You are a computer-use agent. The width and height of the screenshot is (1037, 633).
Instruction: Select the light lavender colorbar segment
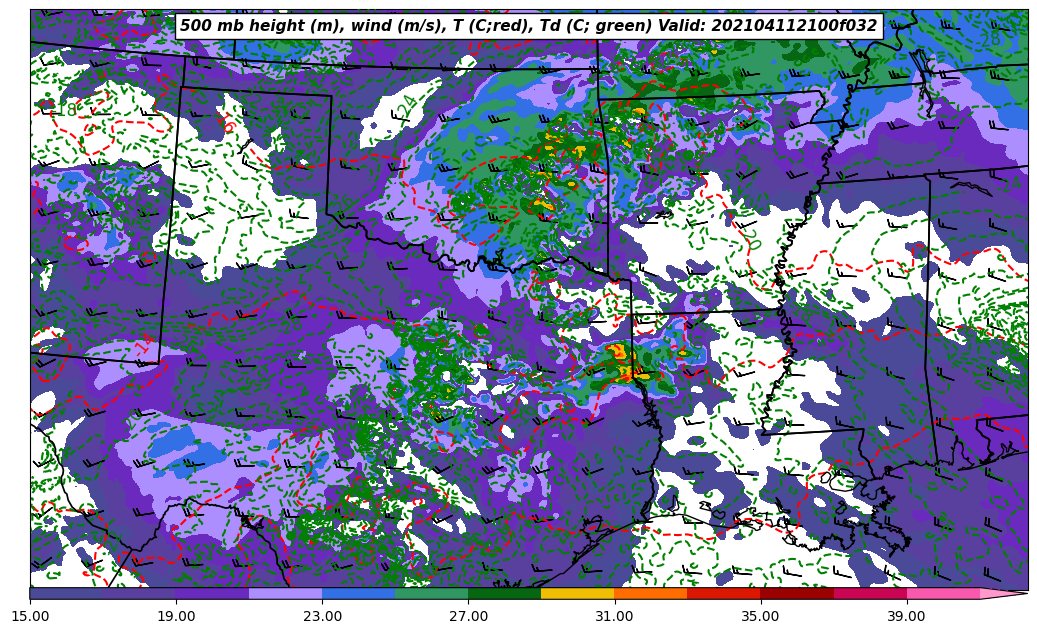tap(285, 593)
